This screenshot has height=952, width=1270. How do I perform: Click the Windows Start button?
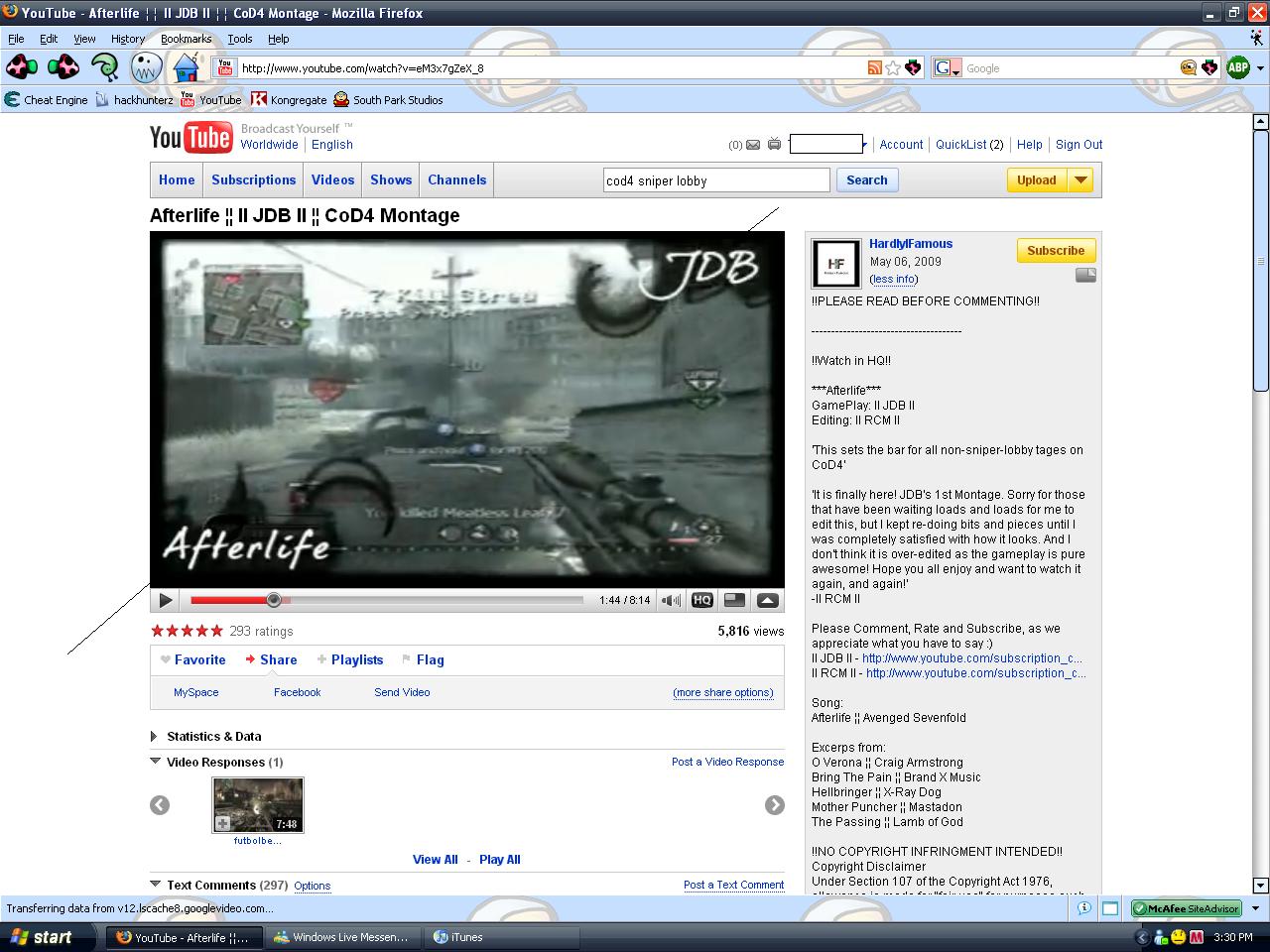tap(47, 937)
